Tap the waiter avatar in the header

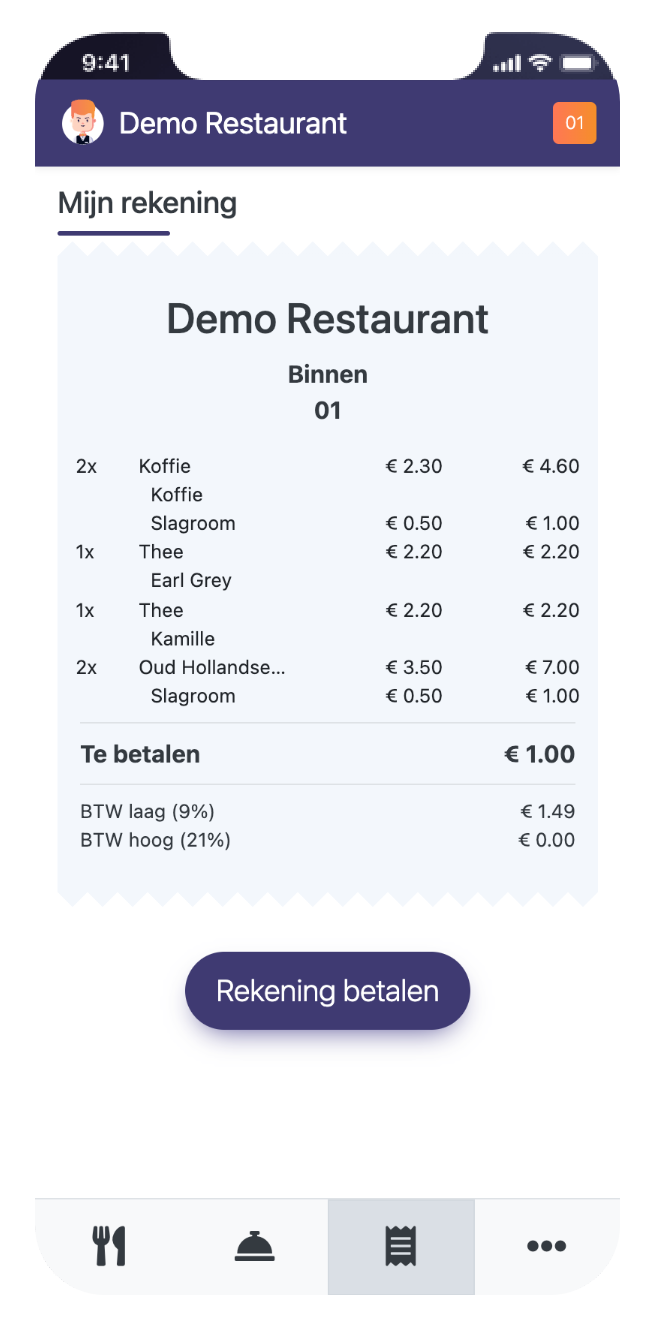pos(83,123)
